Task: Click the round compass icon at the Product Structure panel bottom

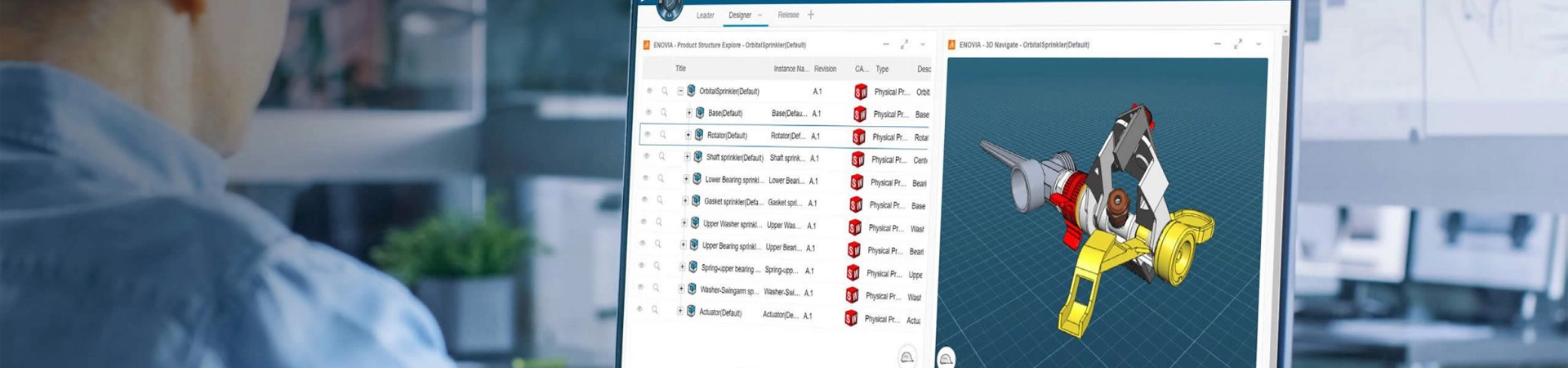Action: tap(906, 357)
